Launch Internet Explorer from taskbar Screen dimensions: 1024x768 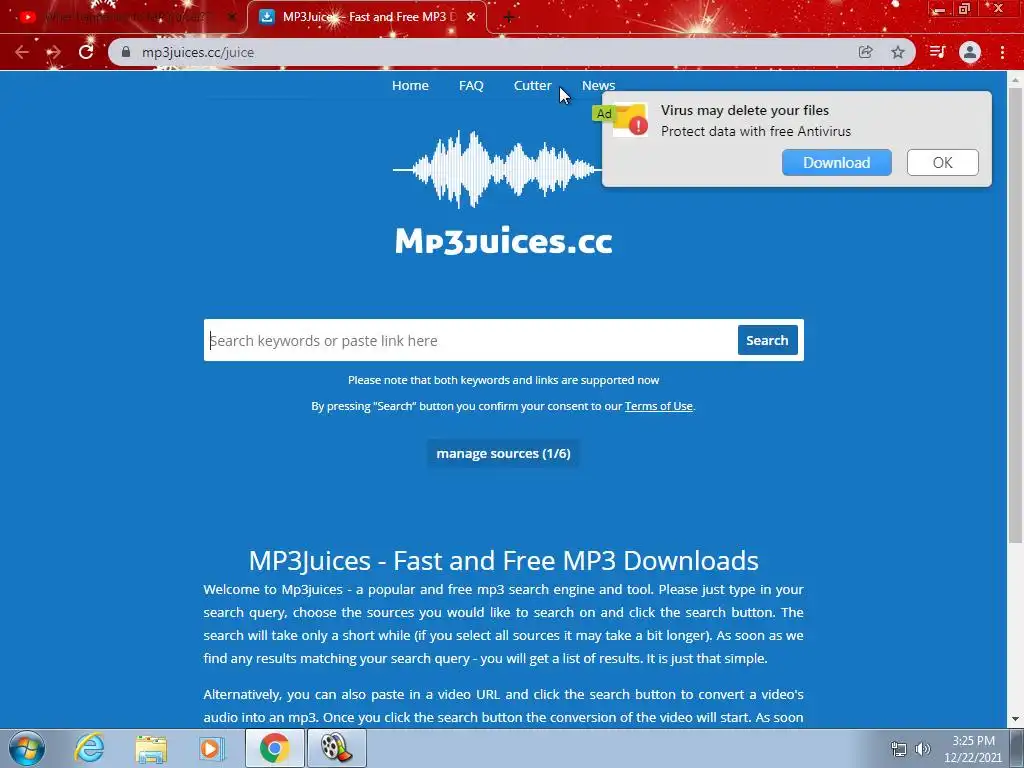click(89, 748)
